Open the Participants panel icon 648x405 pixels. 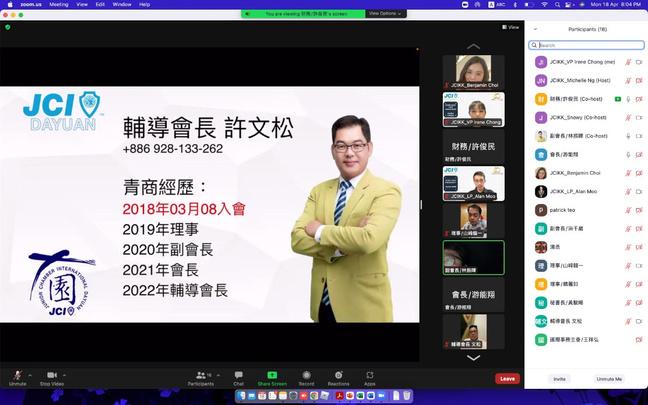(201, 375)
